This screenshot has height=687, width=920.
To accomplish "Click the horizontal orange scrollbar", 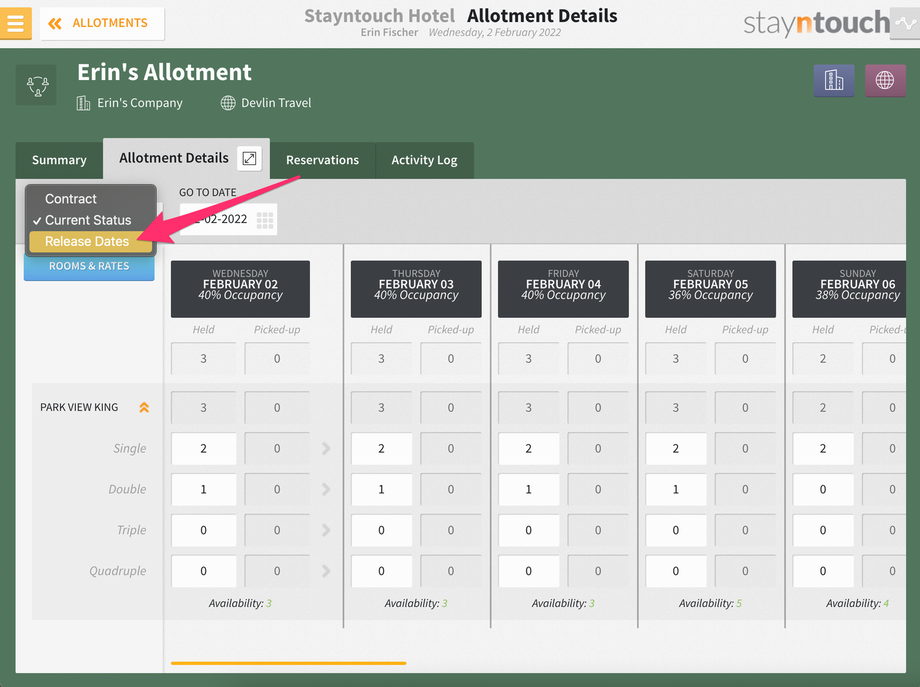I will [x=288, y=663].
